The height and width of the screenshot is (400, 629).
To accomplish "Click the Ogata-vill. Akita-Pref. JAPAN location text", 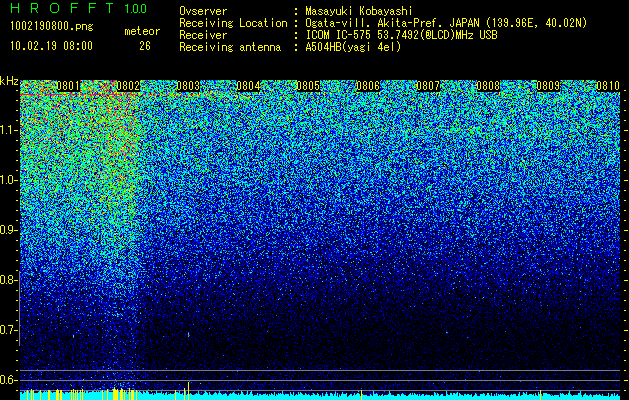I will (446, 23).
